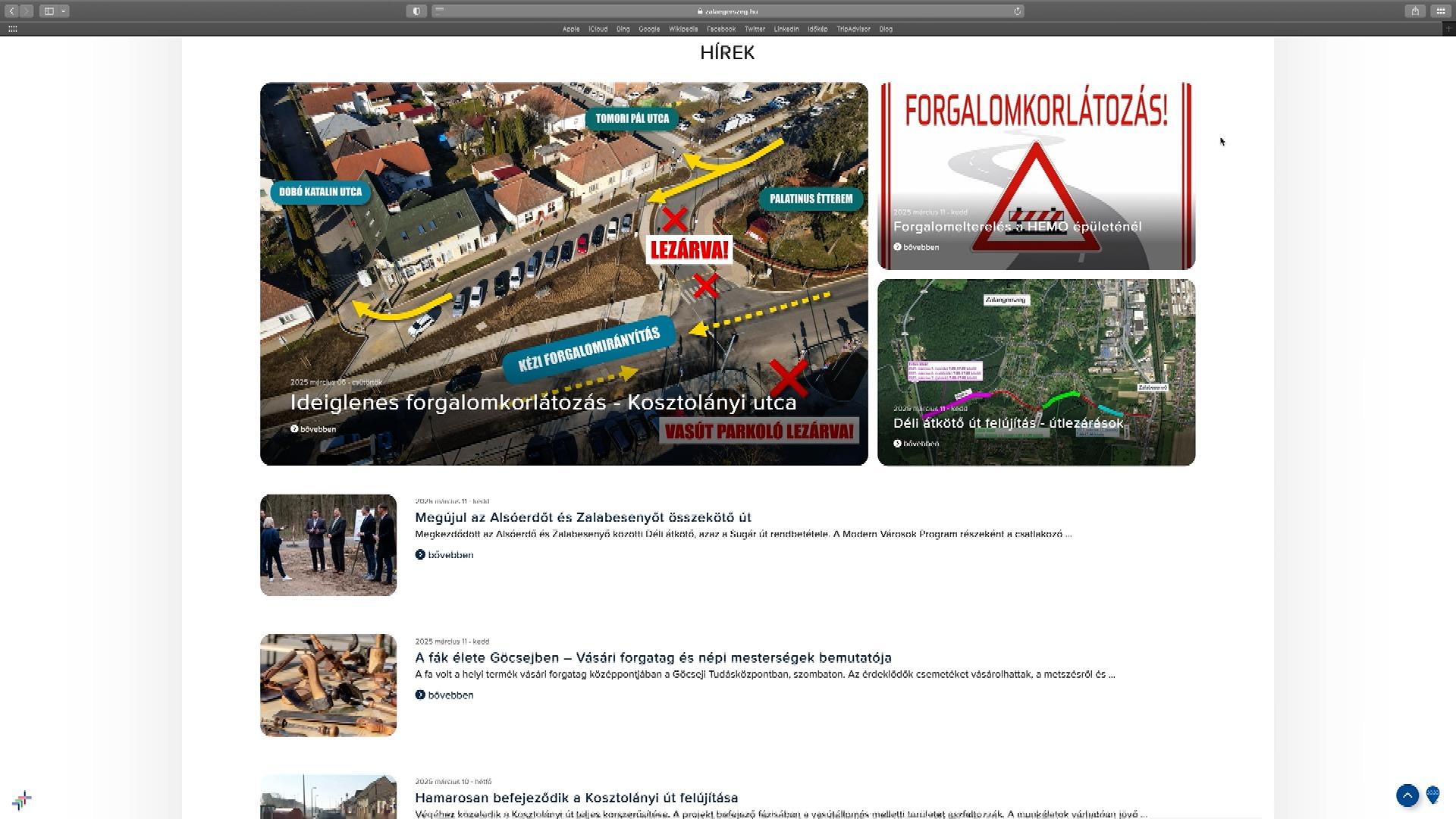
Task: Open the Wikipedia bookmark
Action: (682, 29)
